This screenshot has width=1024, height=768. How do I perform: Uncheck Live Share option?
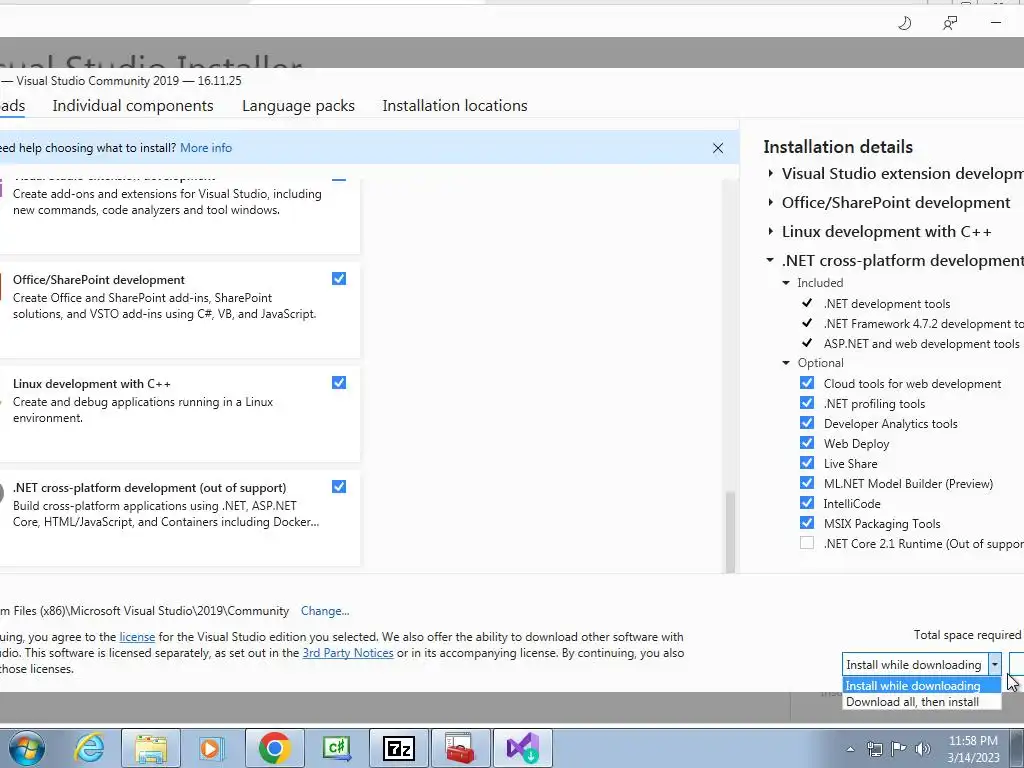(x=807, y=463)
